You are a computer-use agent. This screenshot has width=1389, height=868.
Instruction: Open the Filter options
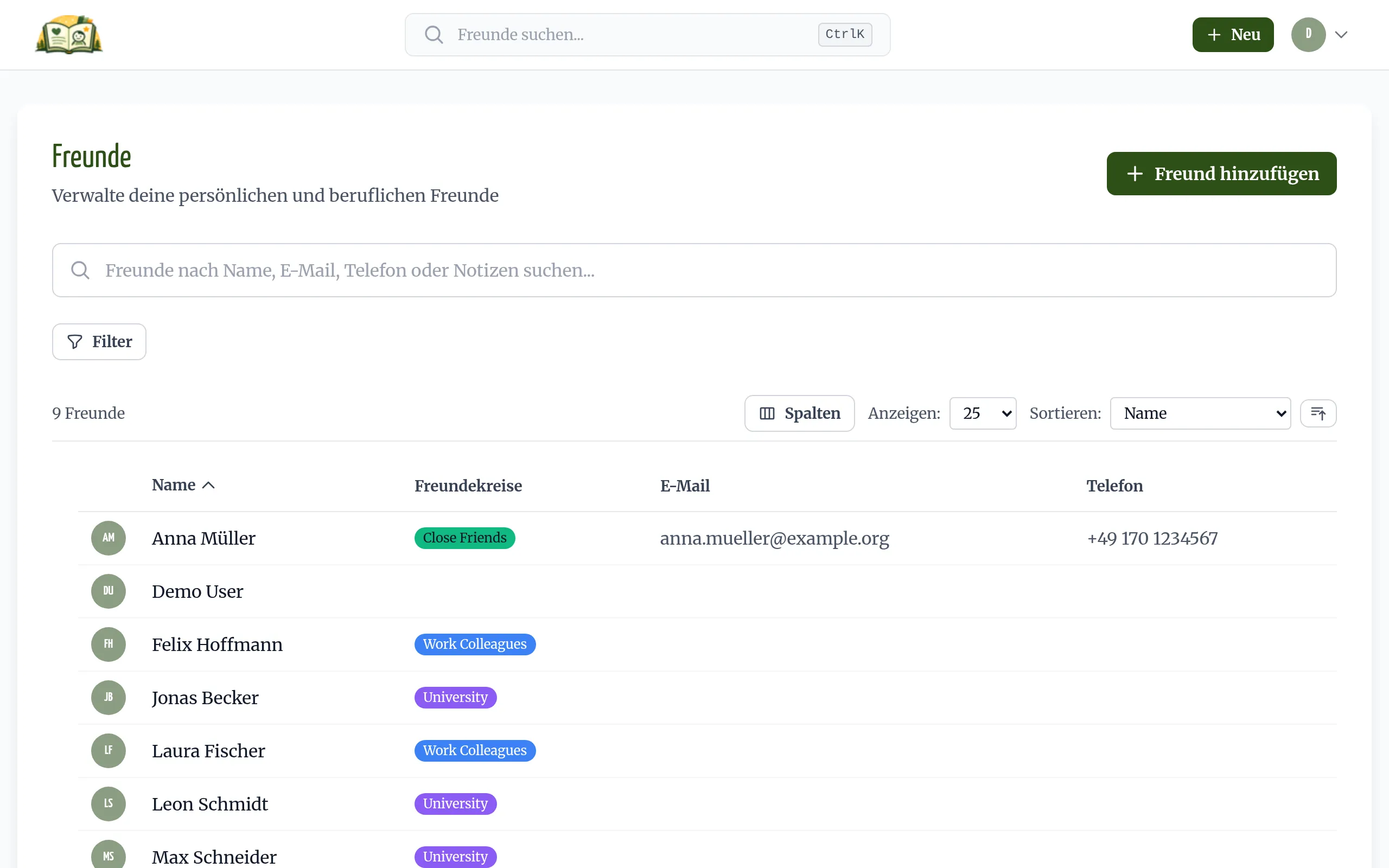(x=99, y=342)
